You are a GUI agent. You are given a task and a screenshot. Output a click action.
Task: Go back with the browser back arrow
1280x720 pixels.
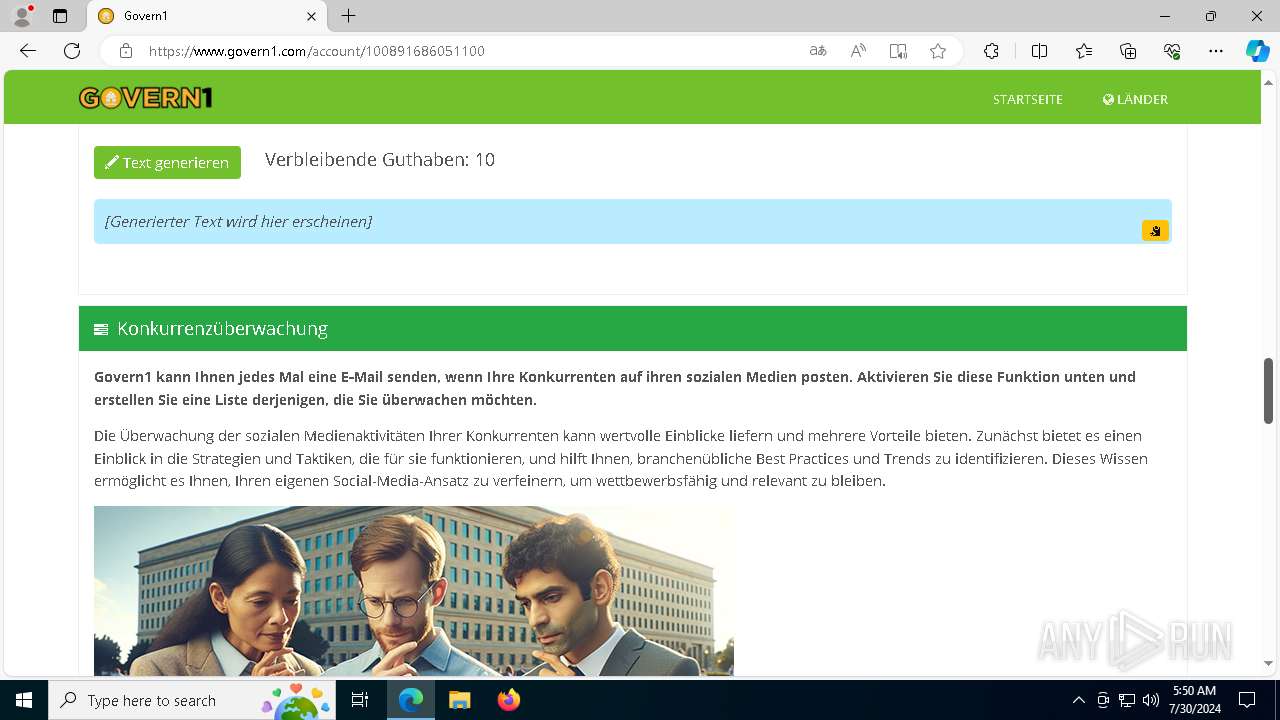point(28,51)
